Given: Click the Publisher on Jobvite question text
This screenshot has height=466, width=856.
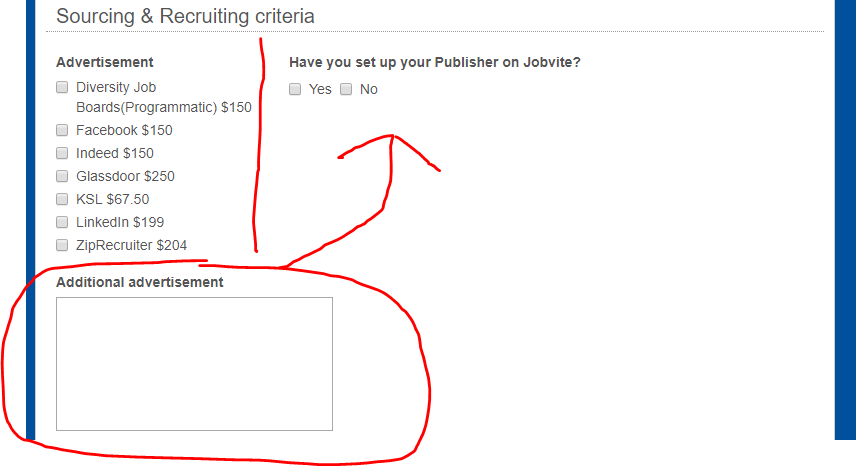Looking at the screenshot, I should [435, 62].
